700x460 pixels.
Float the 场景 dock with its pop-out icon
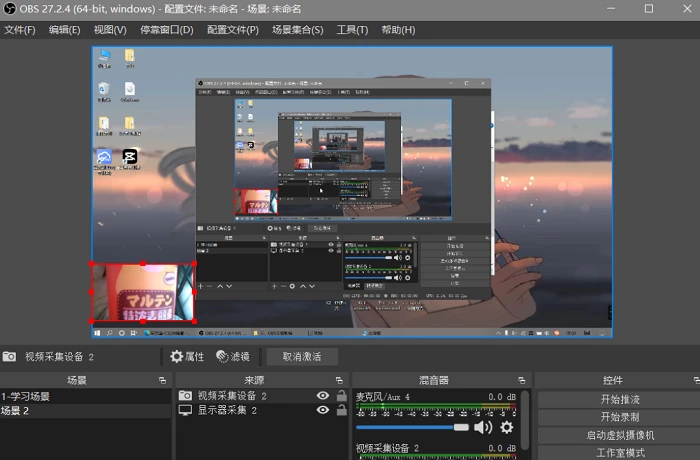click(162, 381)
